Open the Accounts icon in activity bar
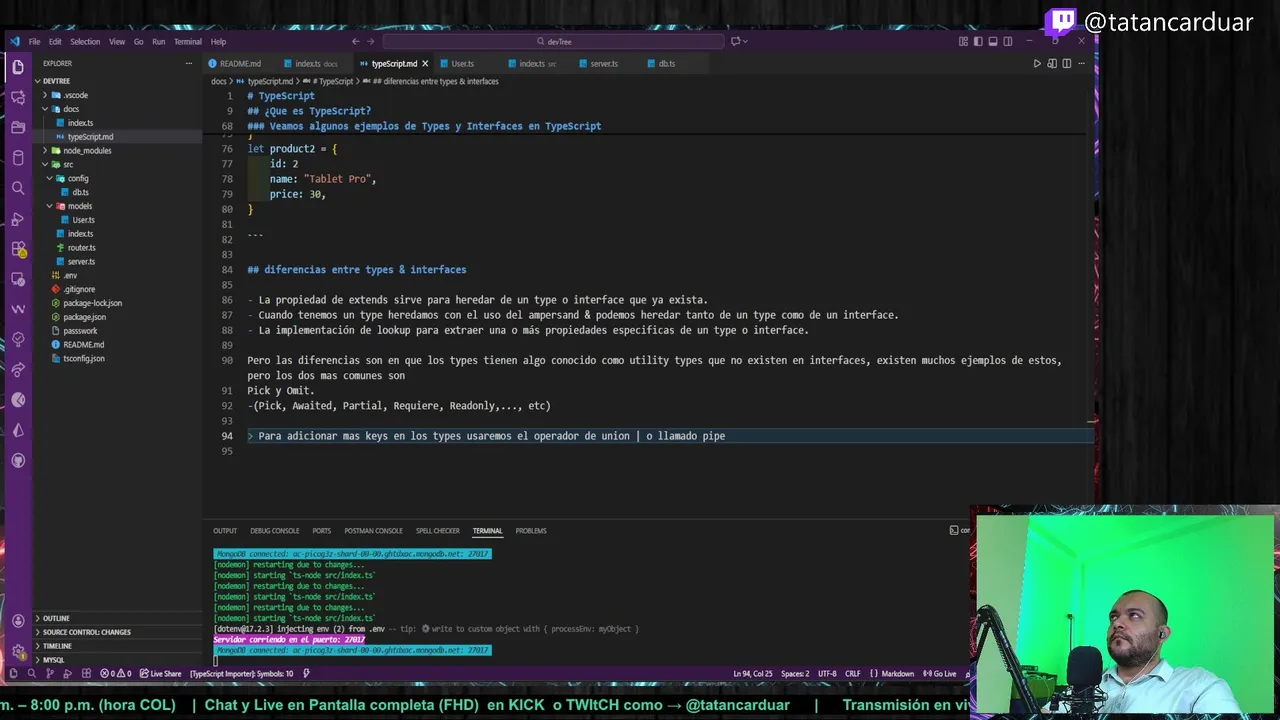 point(17,621)
